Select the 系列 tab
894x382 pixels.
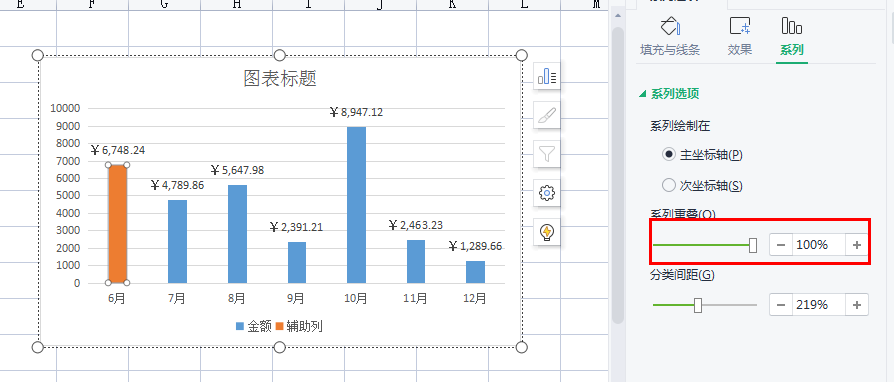point(791,36)
